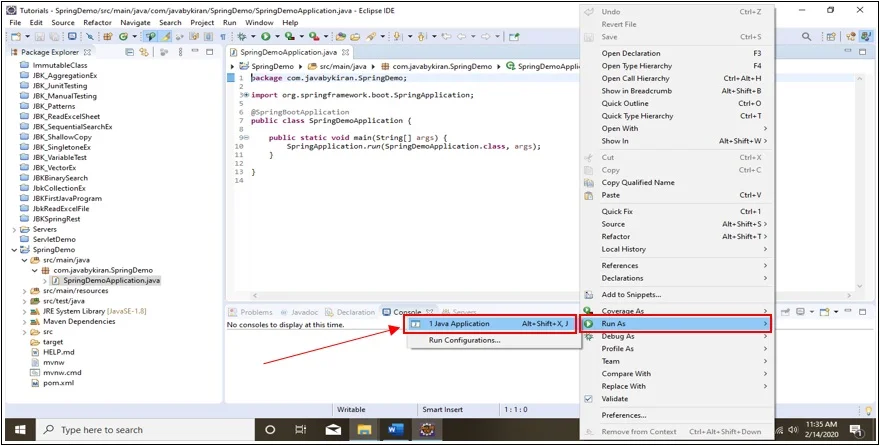Expand the Servers project node
Image resolution: width=880 pixels, height=446 pixels.
click(14, 229)
